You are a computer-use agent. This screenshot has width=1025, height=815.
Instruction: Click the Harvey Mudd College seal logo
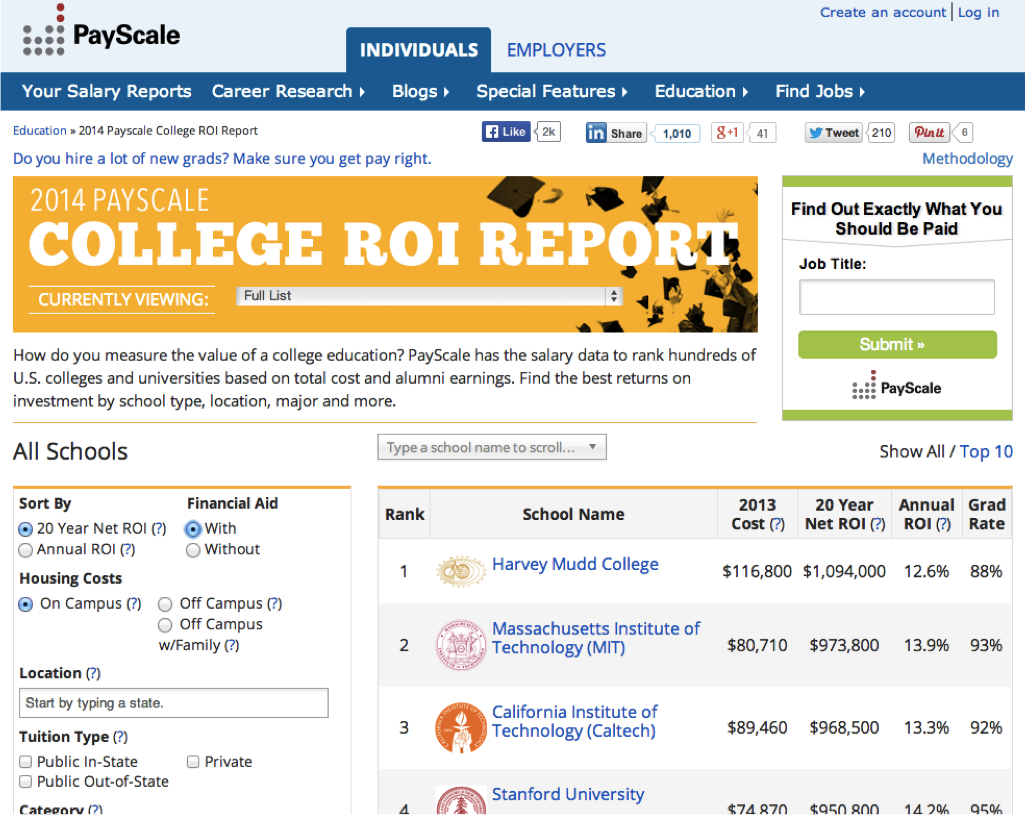point(461,571)
